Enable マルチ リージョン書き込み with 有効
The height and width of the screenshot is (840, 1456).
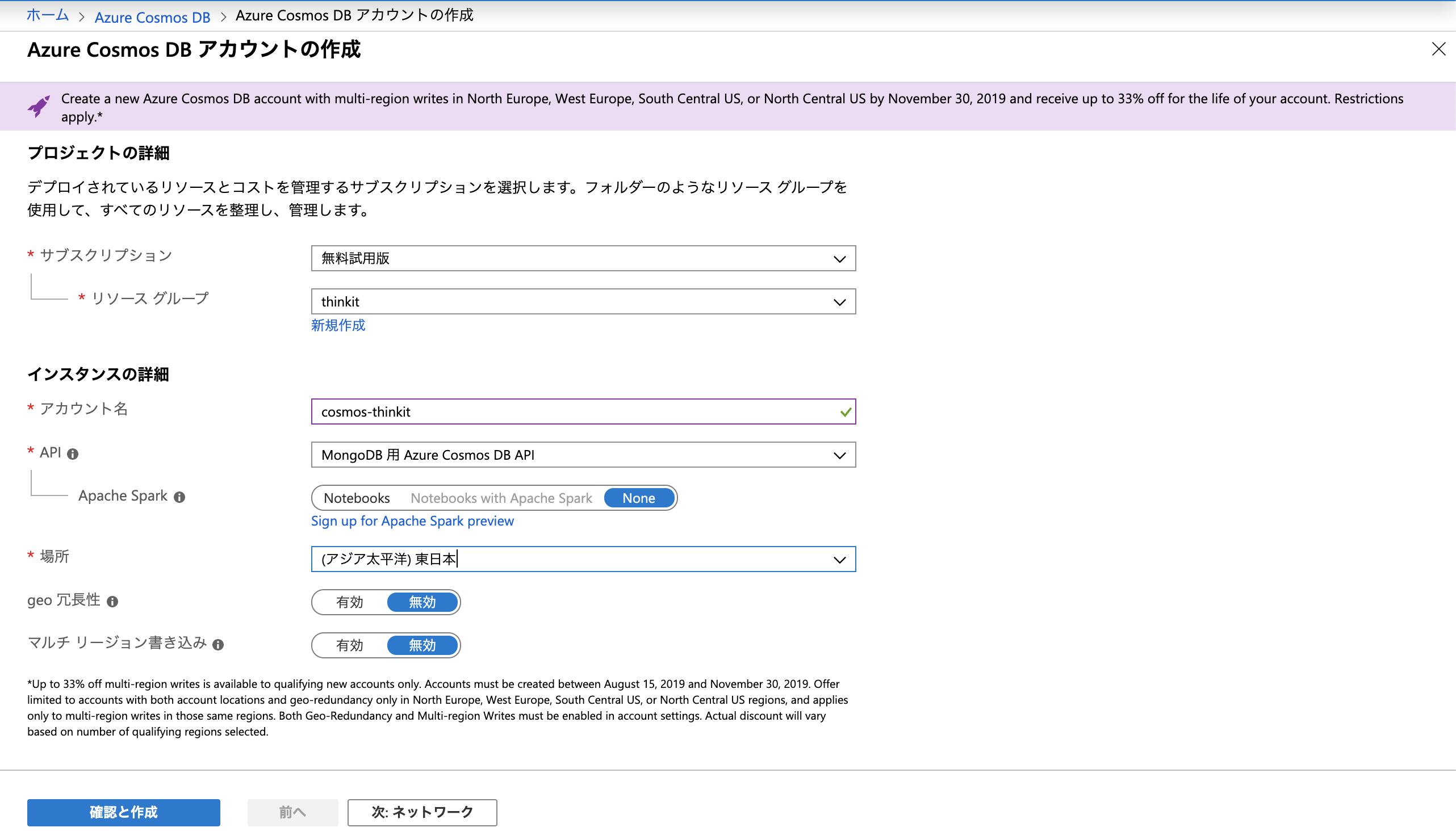(x=350, y=645)
